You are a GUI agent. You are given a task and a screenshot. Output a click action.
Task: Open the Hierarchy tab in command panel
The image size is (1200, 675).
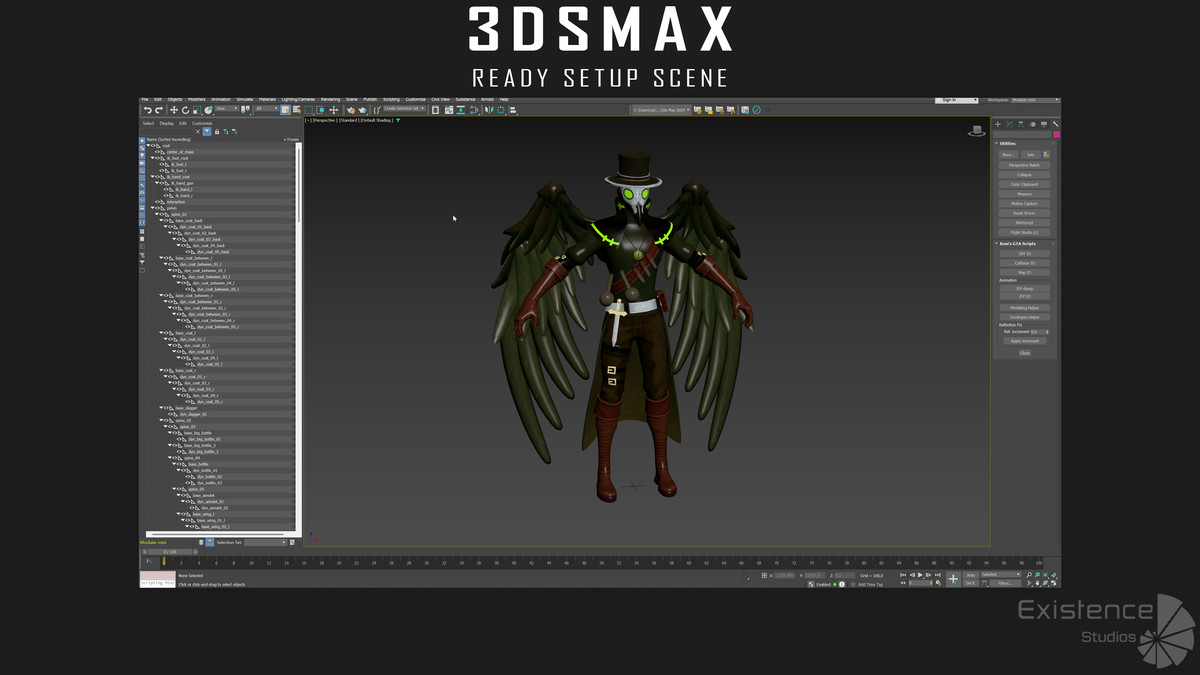[1020, 124]
